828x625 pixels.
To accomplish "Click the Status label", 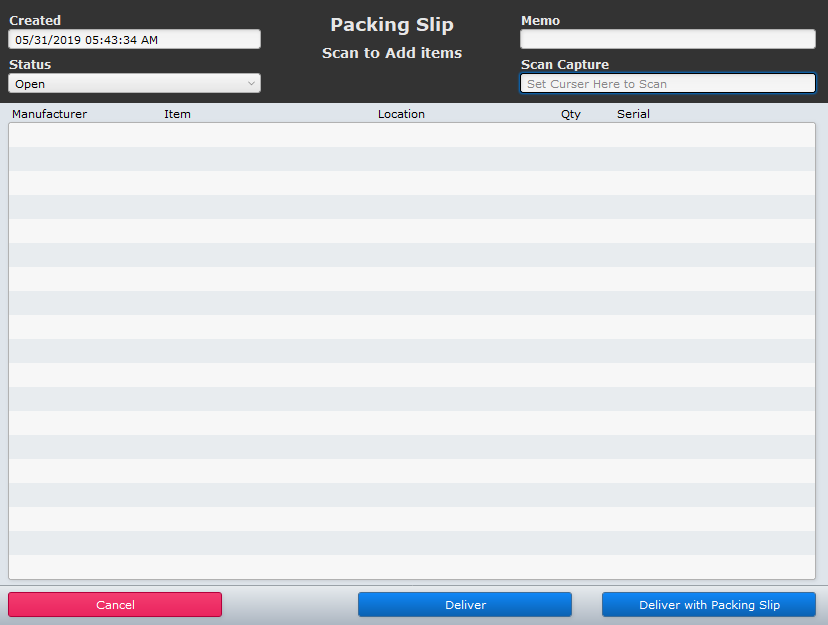I will [x=29, y=64].
